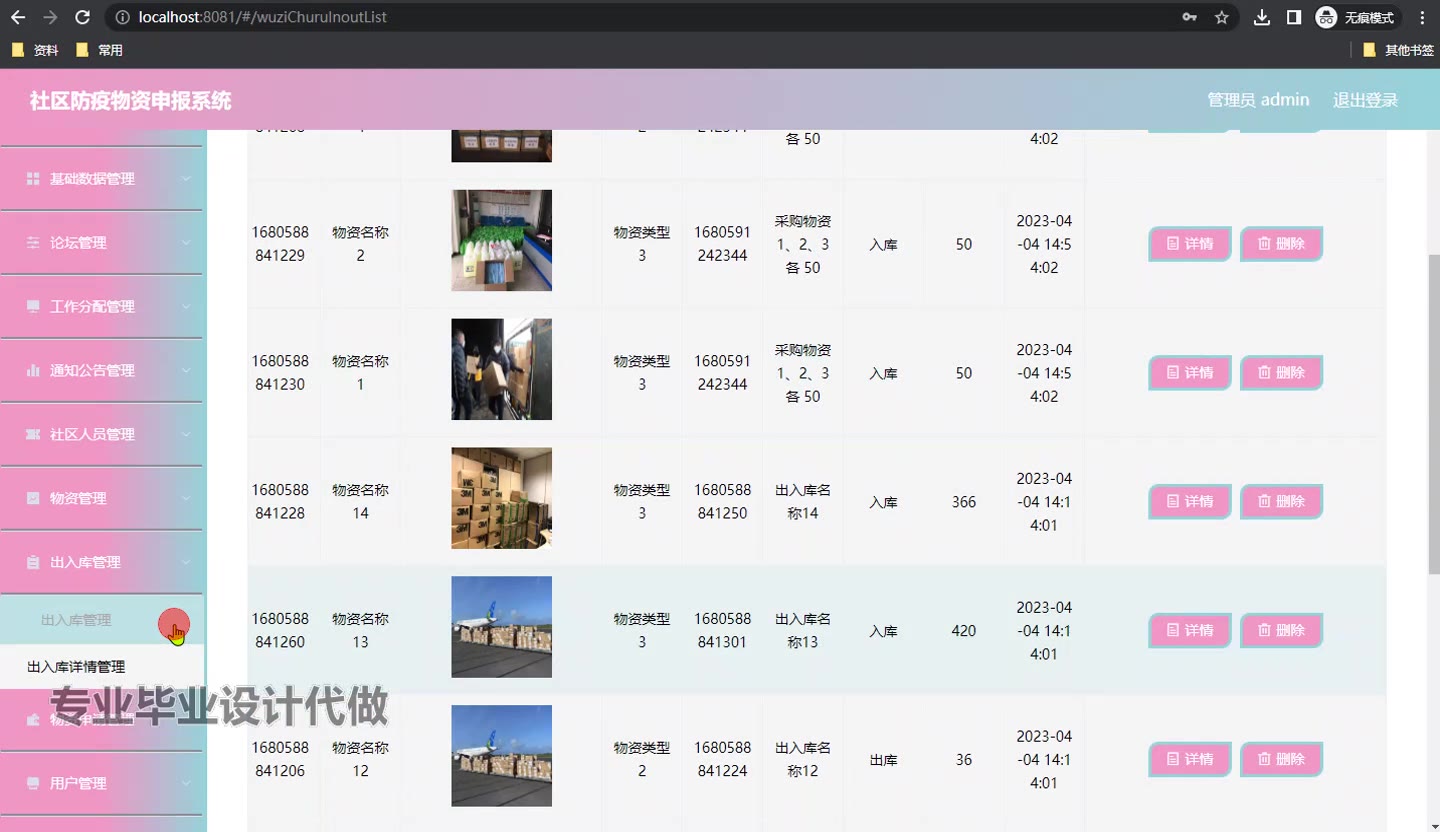
Task: Expand the 论坛管理 sidebar section
Action: 102,243
